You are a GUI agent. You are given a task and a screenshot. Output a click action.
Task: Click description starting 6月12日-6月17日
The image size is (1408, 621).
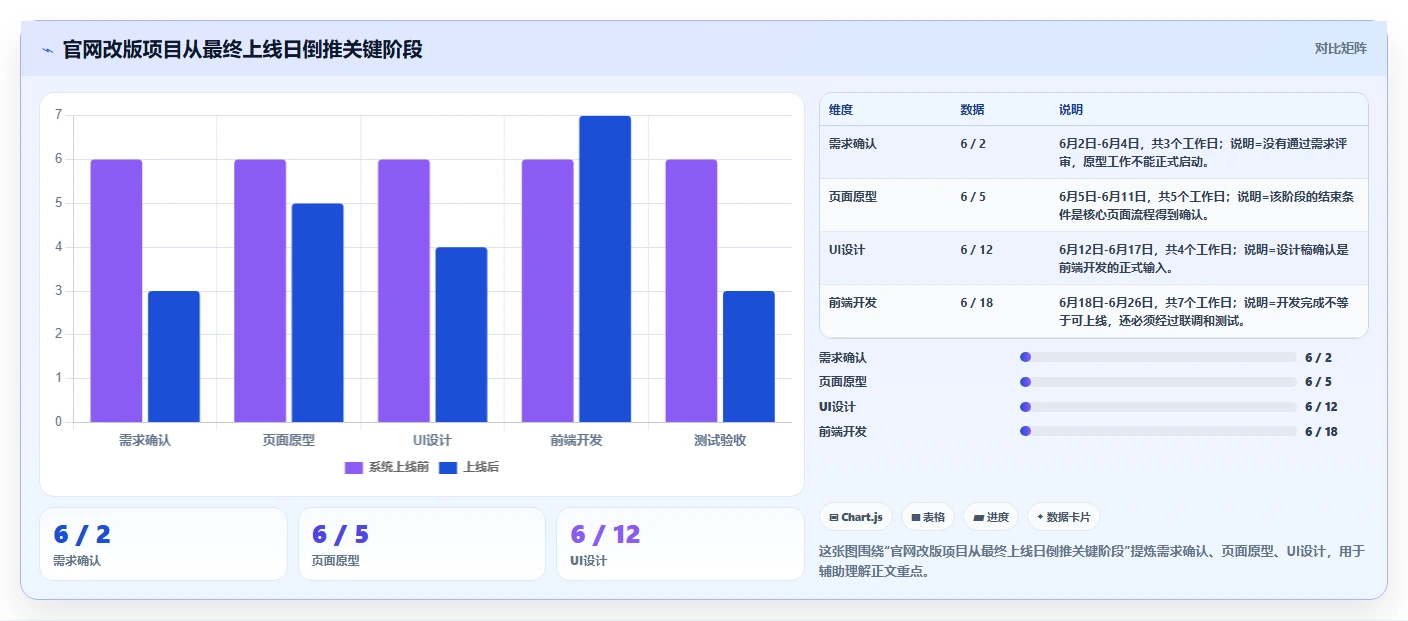(1207, 259)
